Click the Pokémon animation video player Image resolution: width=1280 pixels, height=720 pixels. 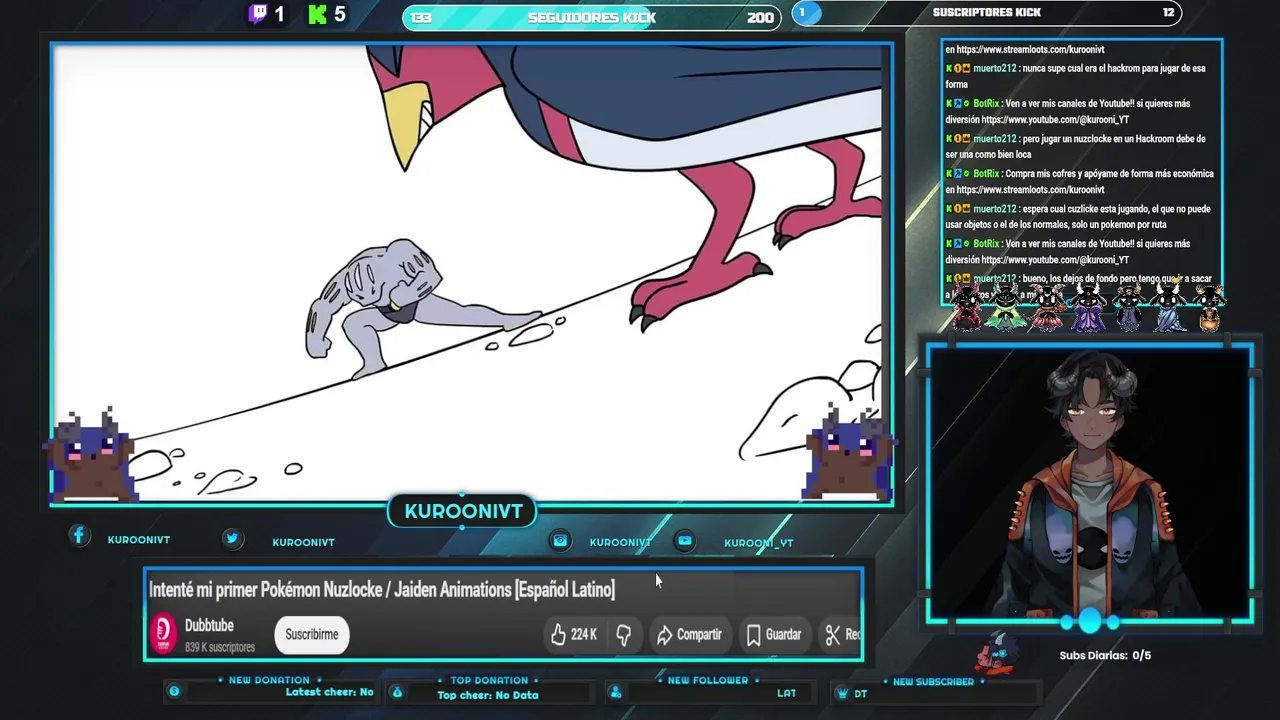coord(472,273)
